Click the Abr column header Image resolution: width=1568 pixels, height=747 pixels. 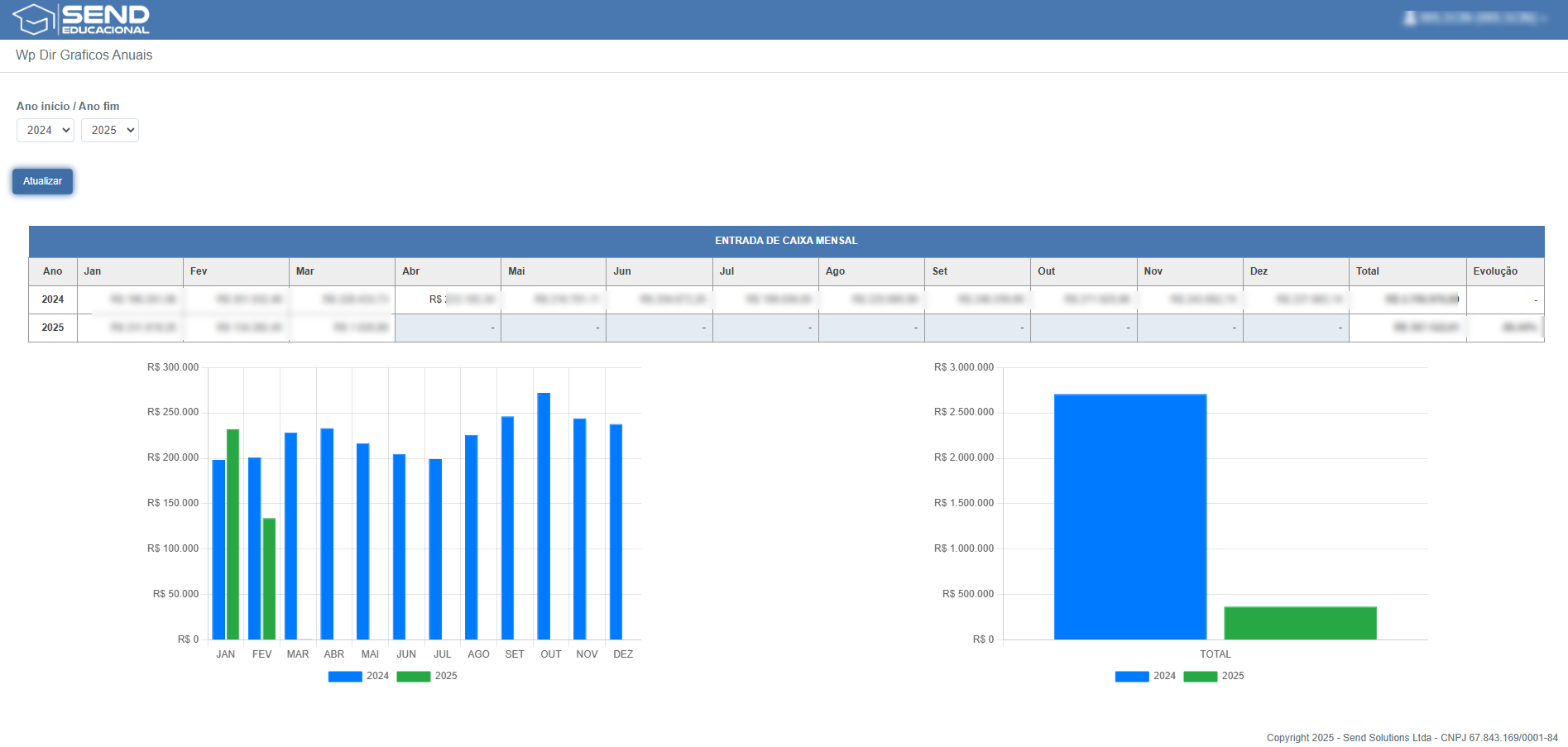(448, 271)
